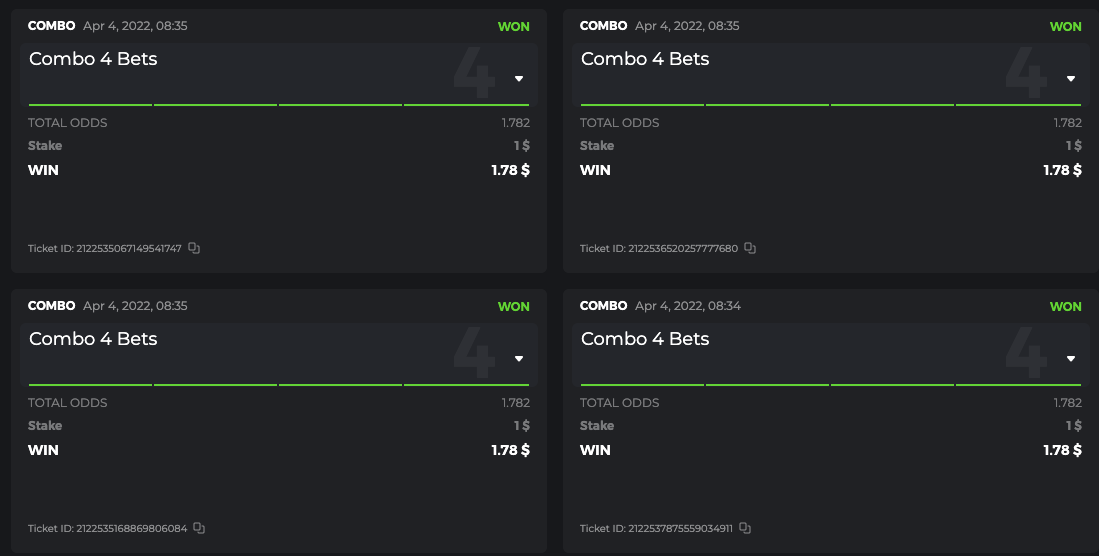Expand the bottom-left Combo 4 Bets arrow
The height and width of the screenshot is (556, 1099).
pos(519,359)
